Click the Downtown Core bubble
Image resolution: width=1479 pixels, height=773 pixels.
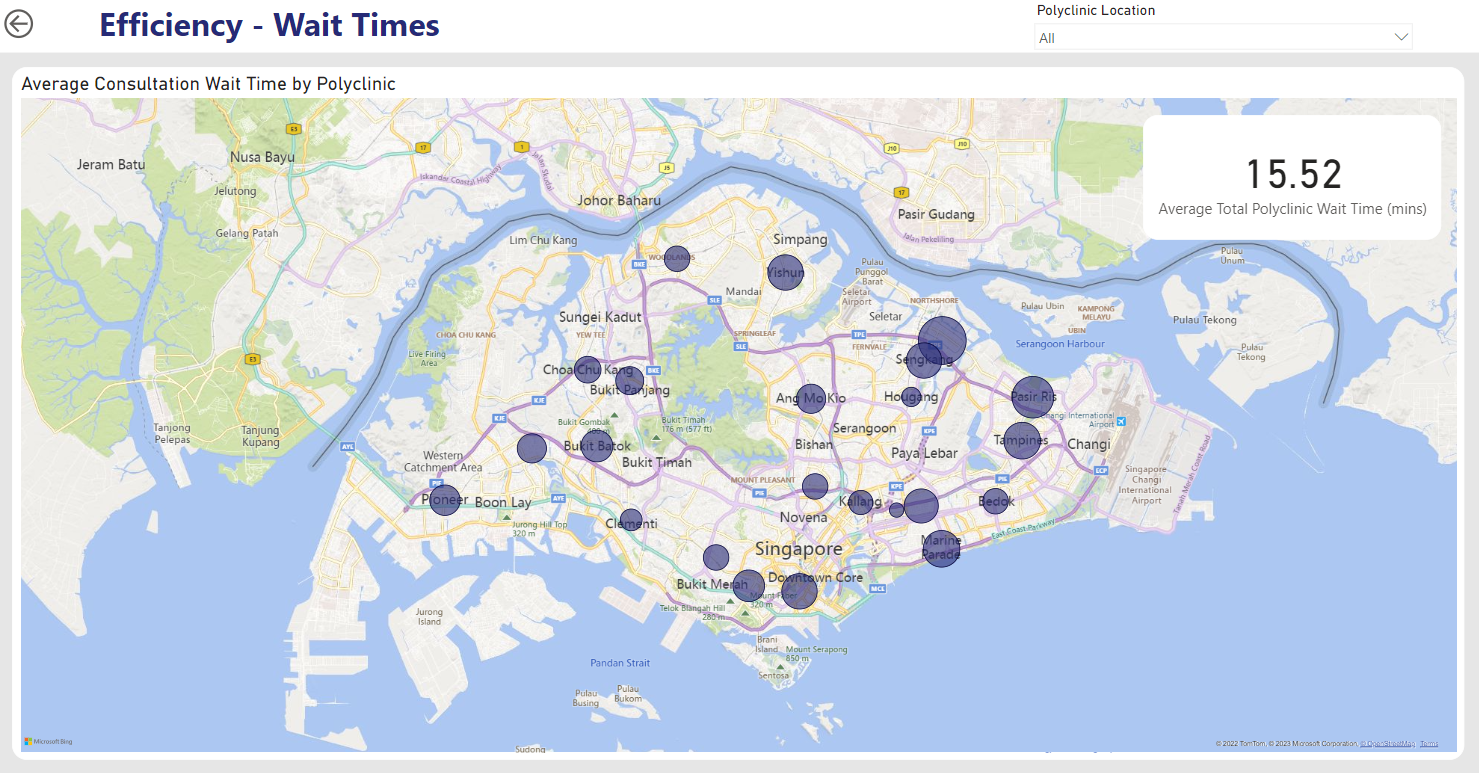(x=799, y=590)
